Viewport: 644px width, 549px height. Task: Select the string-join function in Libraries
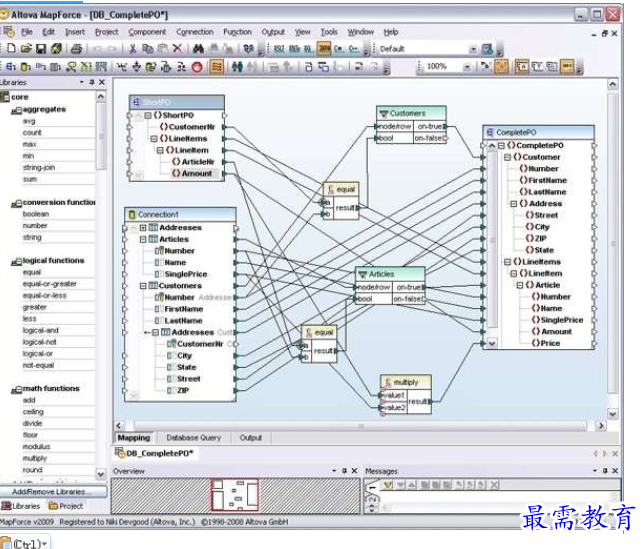tap(39, 168)
